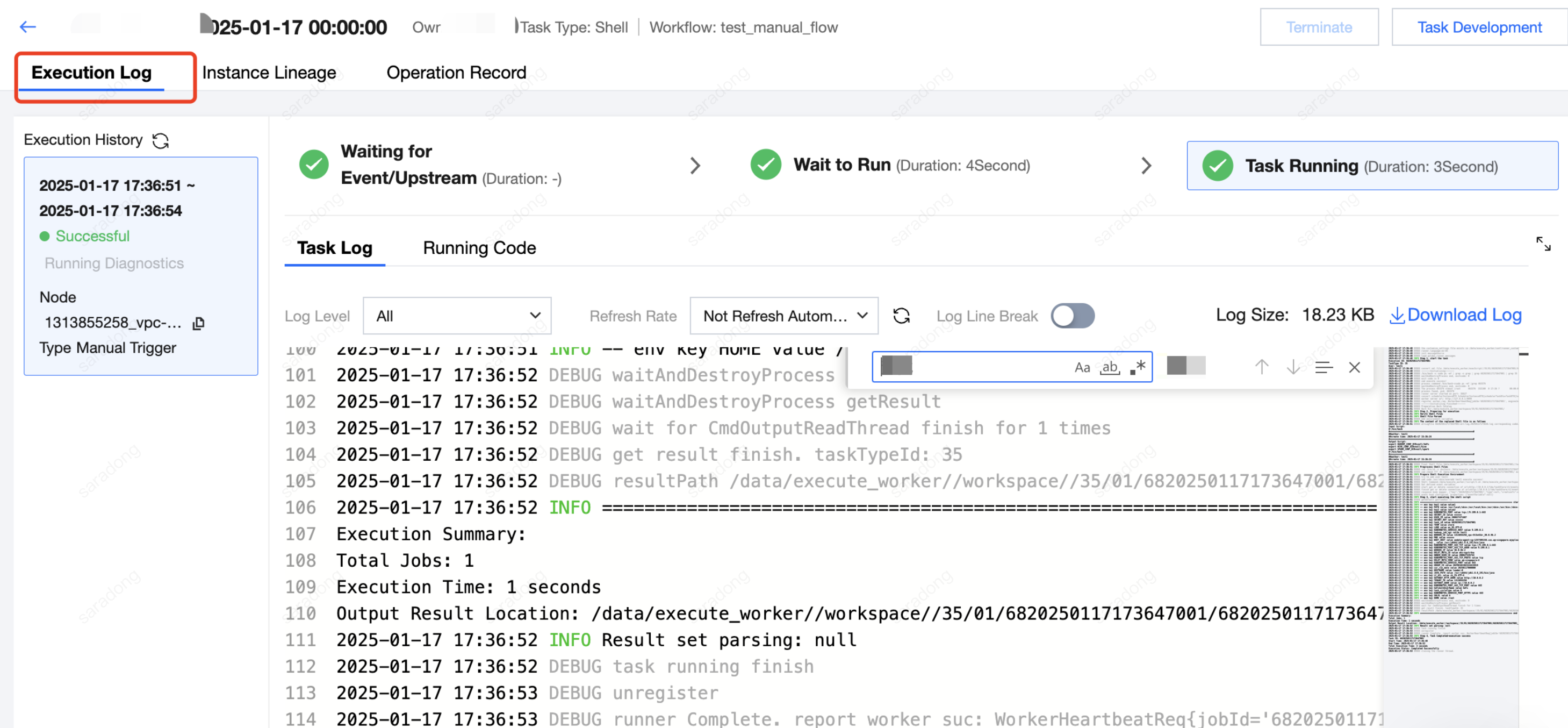Switch to Instance Lineage tab

coord(269,73)
